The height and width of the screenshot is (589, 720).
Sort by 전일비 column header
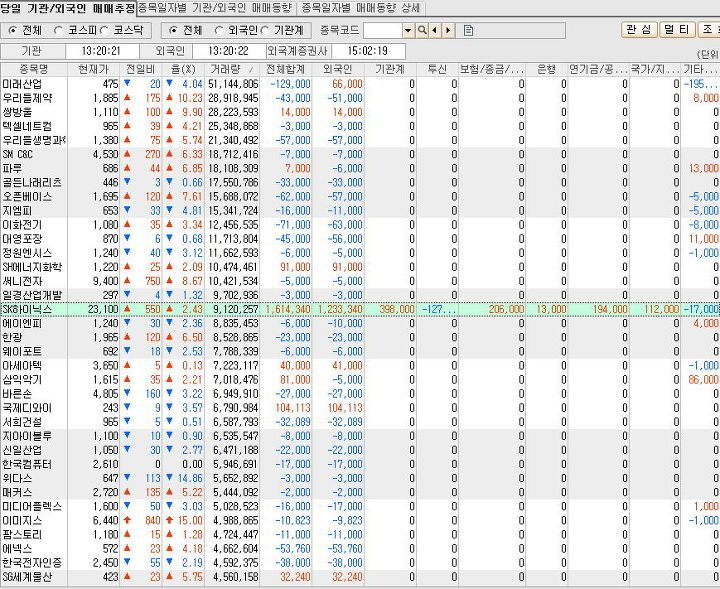click(x=141, y=69)
